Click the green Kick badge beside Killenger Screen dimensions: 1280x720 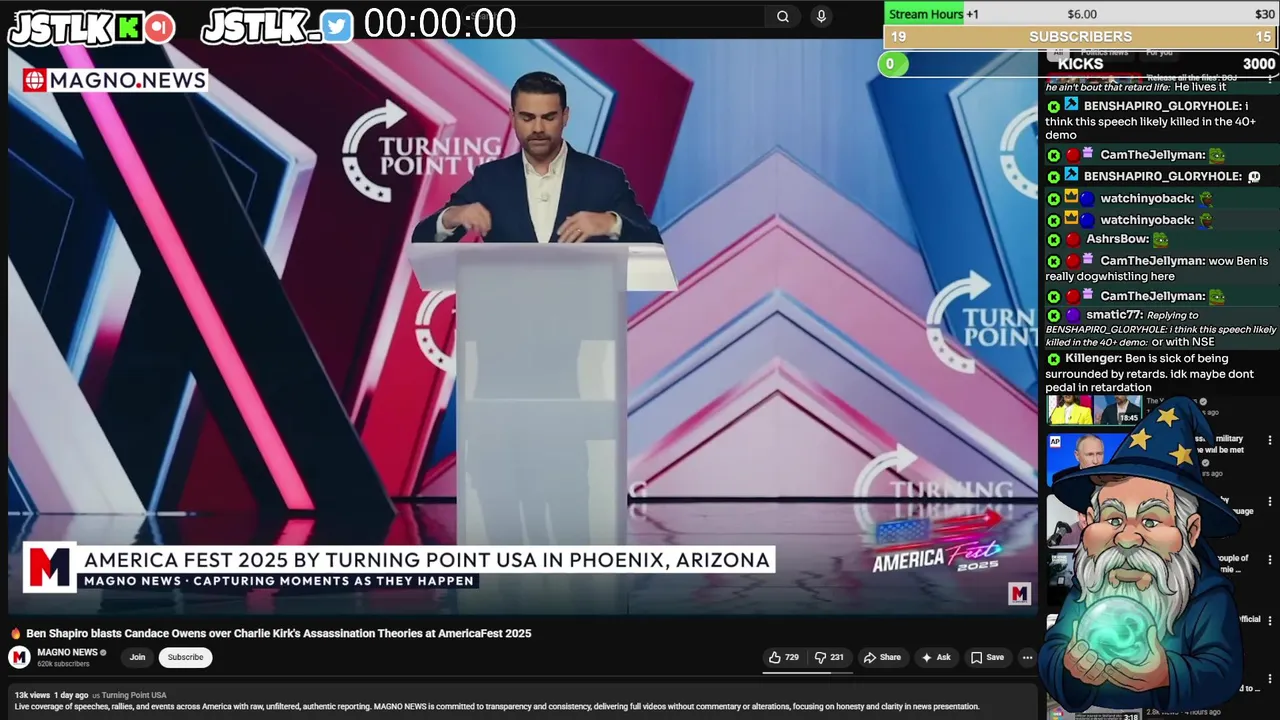(x=1053, y=359)
